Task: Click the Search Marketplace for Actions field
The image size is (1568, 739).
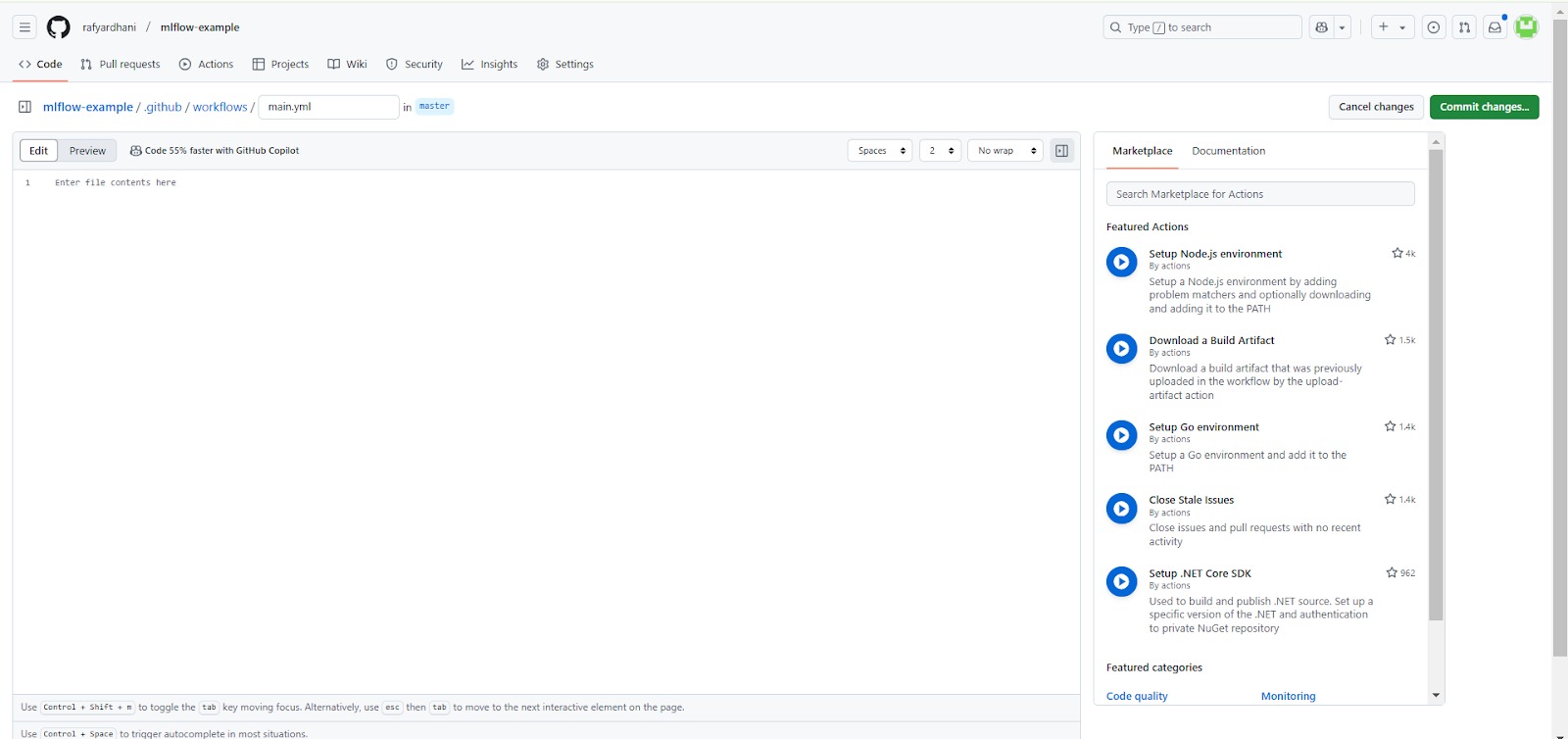Action: (1259, 194)
